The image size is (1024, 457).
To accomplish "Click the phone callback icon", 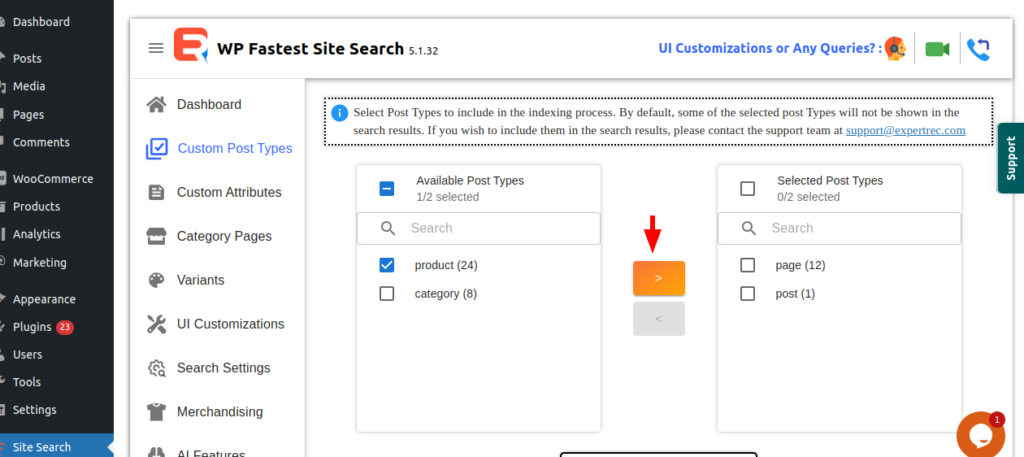I will pyautogui.click(x=979, y=49).
